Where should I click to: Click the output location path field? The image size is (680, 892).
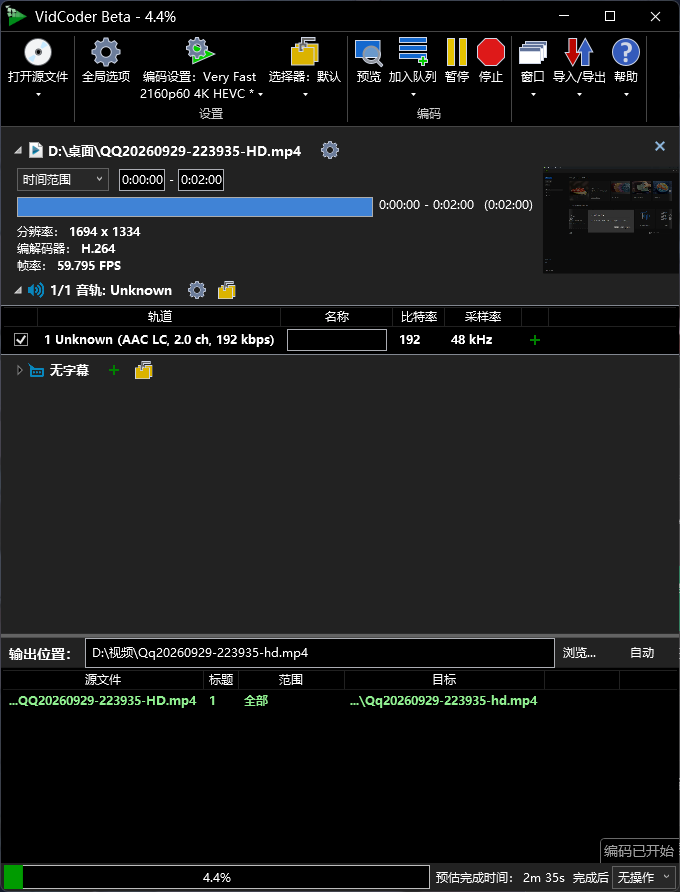[x=320, y=653]
